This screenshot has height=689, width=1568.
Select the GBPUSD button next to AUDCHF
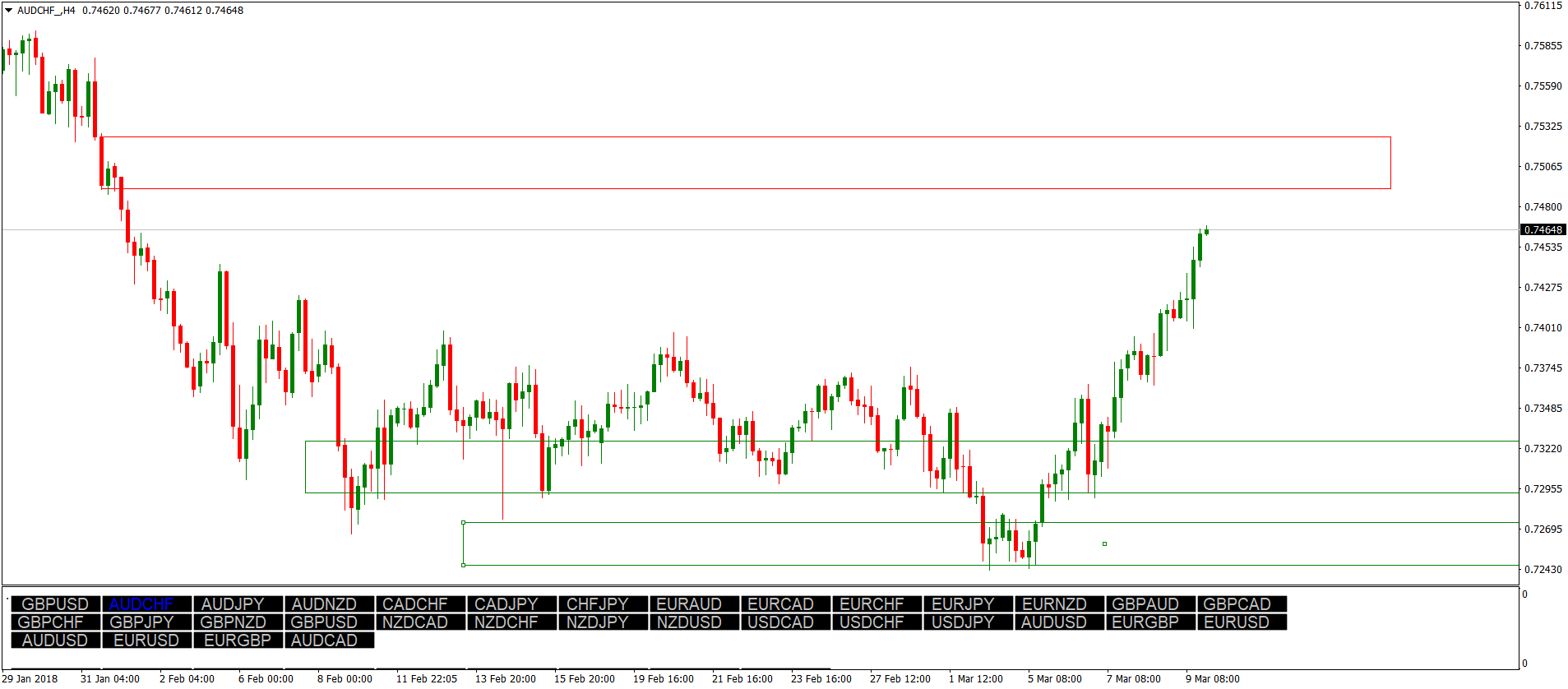pos(55,604)
